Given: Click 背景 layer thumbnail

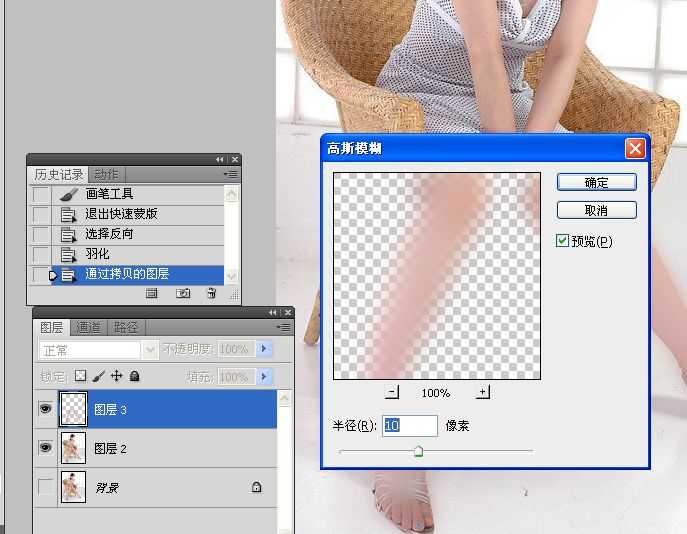Looking at the screenshot, I should pyautogui.click(x=73, y=487).
